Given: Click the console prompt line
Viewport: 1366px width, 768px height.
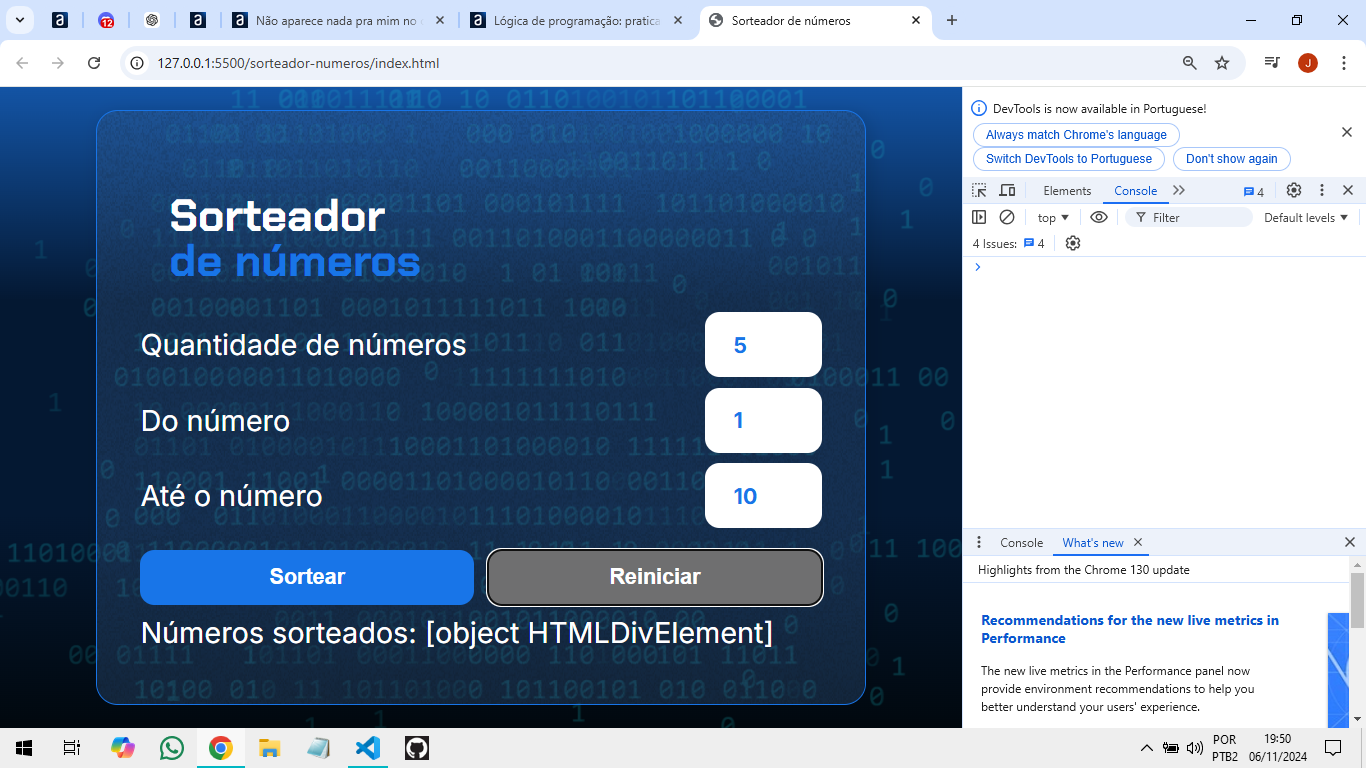Looking at the screenshot, I should coord(1164,267).
